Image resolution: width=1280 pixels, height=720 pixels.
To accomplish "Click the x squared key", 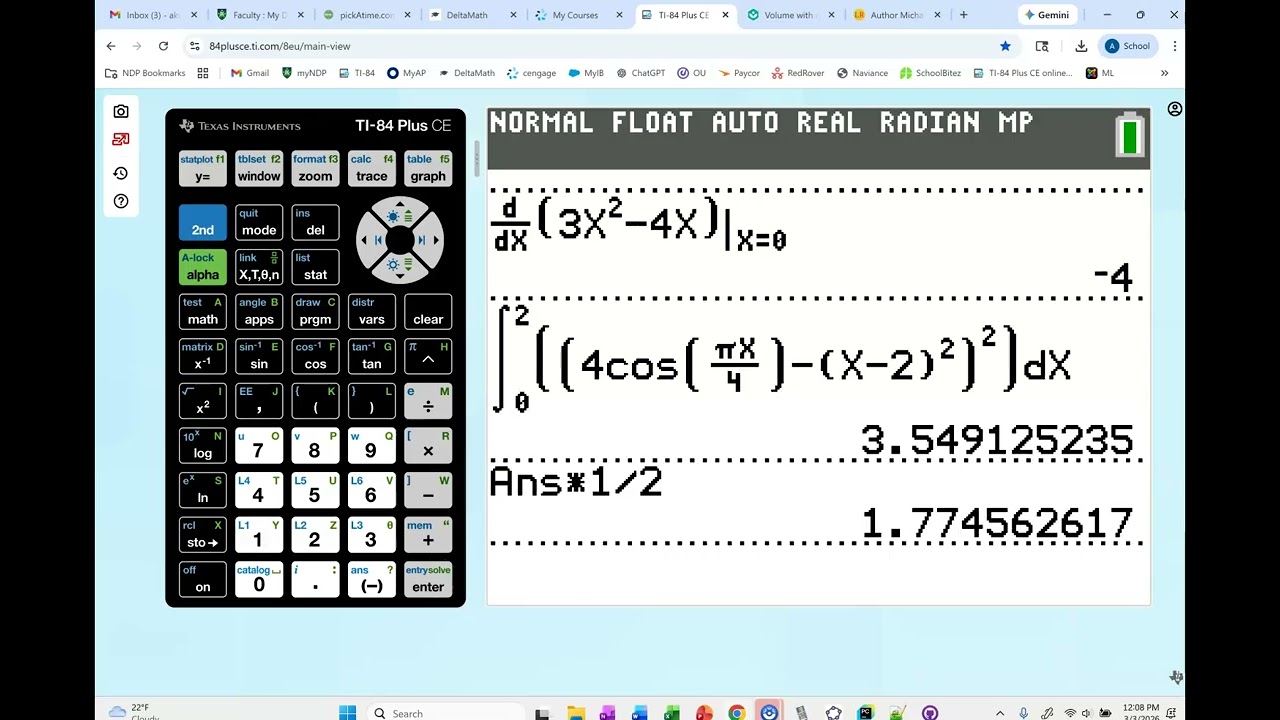I will tap(203, 401).
